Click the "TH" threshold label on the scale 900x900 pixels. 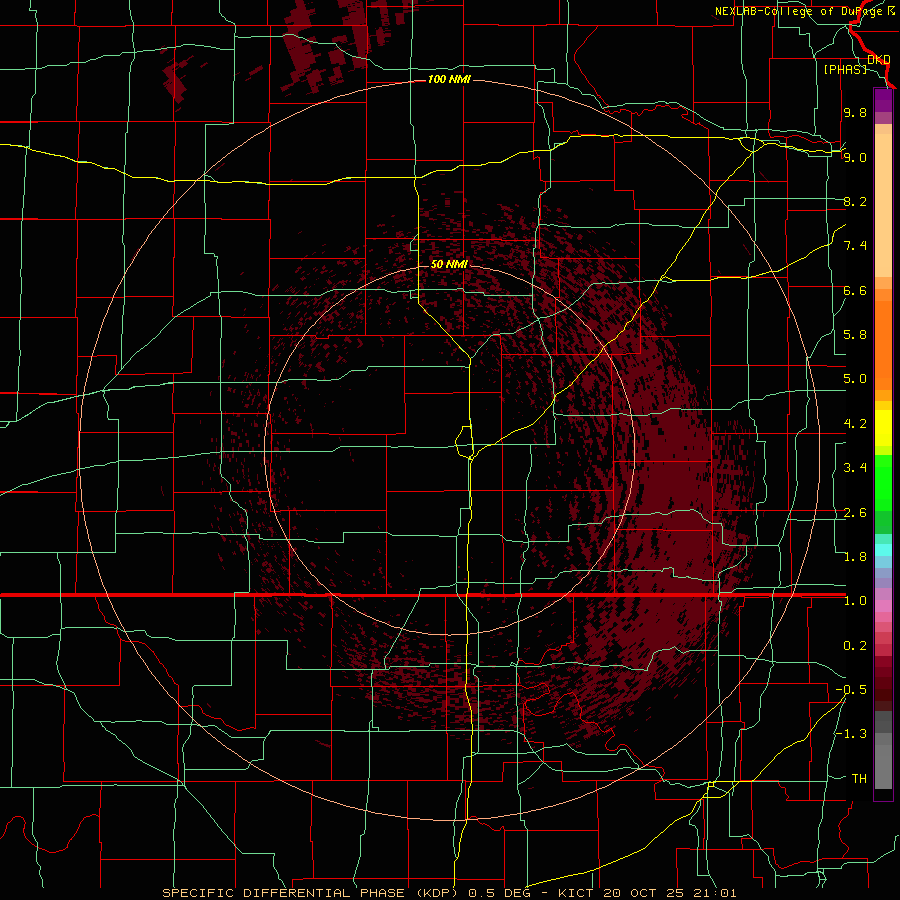[x=859, y=779]
